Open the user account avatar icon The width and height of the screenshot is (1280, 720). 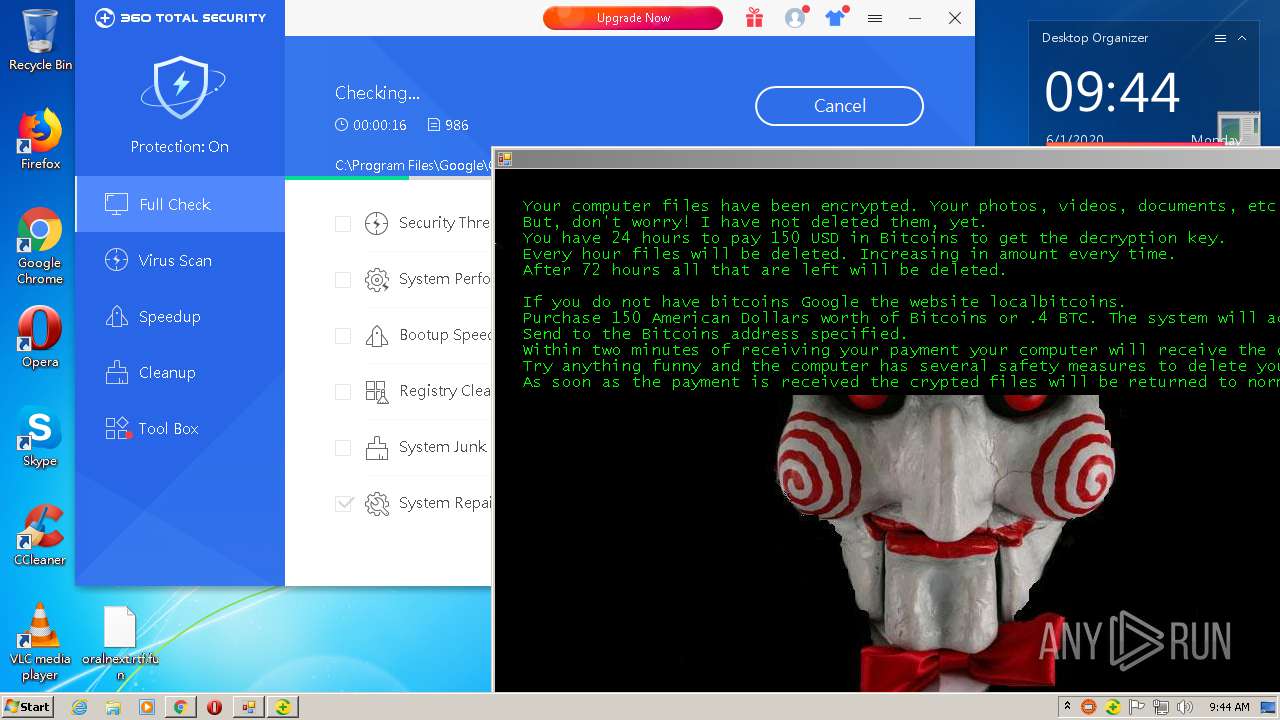point(795,18)
